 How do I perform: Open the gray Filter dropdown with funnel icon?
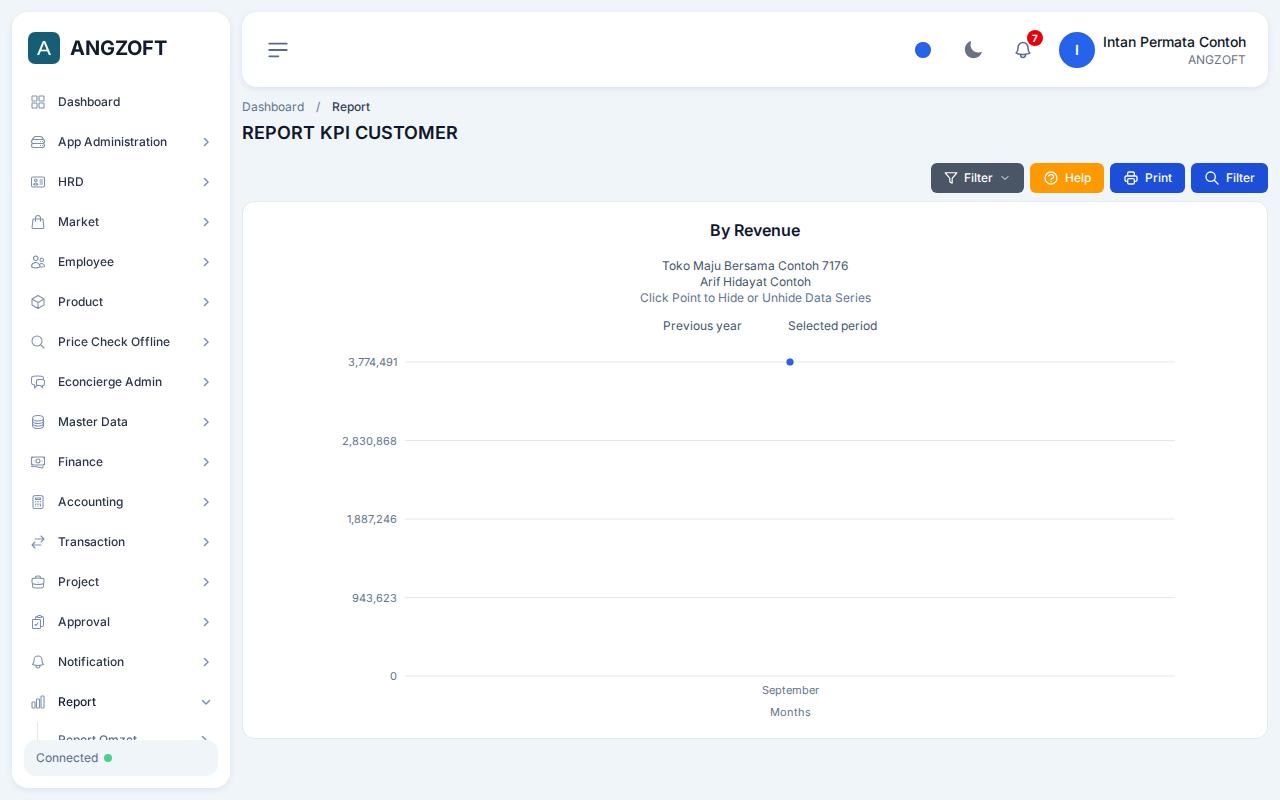[x=977, y=178]
